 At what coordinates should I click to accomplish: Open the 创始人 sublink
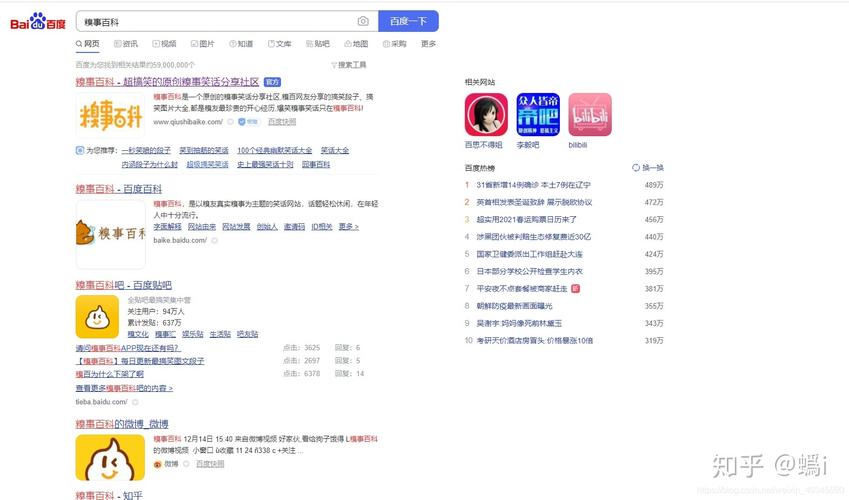pyautogui.click(x=267, y=226)
